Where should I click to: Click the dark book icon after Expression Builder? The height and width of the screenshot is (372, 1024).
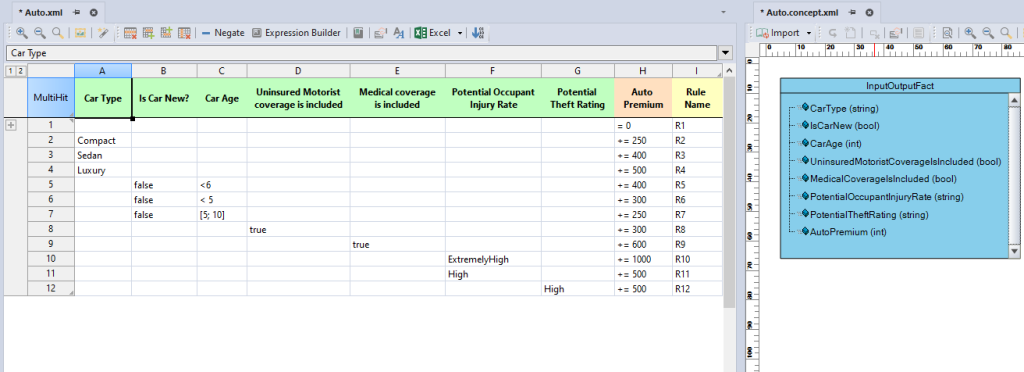358,33
